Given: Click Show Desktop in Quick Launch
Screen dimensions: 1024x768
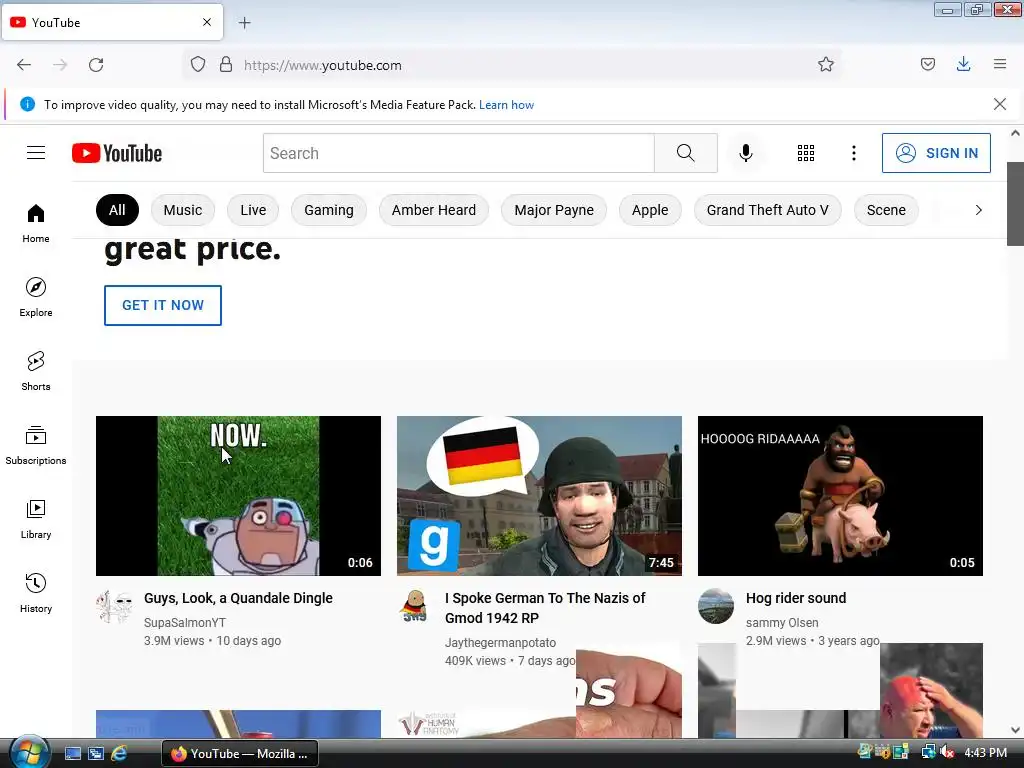Looking at the screenshot, I should tap(73, 754).
